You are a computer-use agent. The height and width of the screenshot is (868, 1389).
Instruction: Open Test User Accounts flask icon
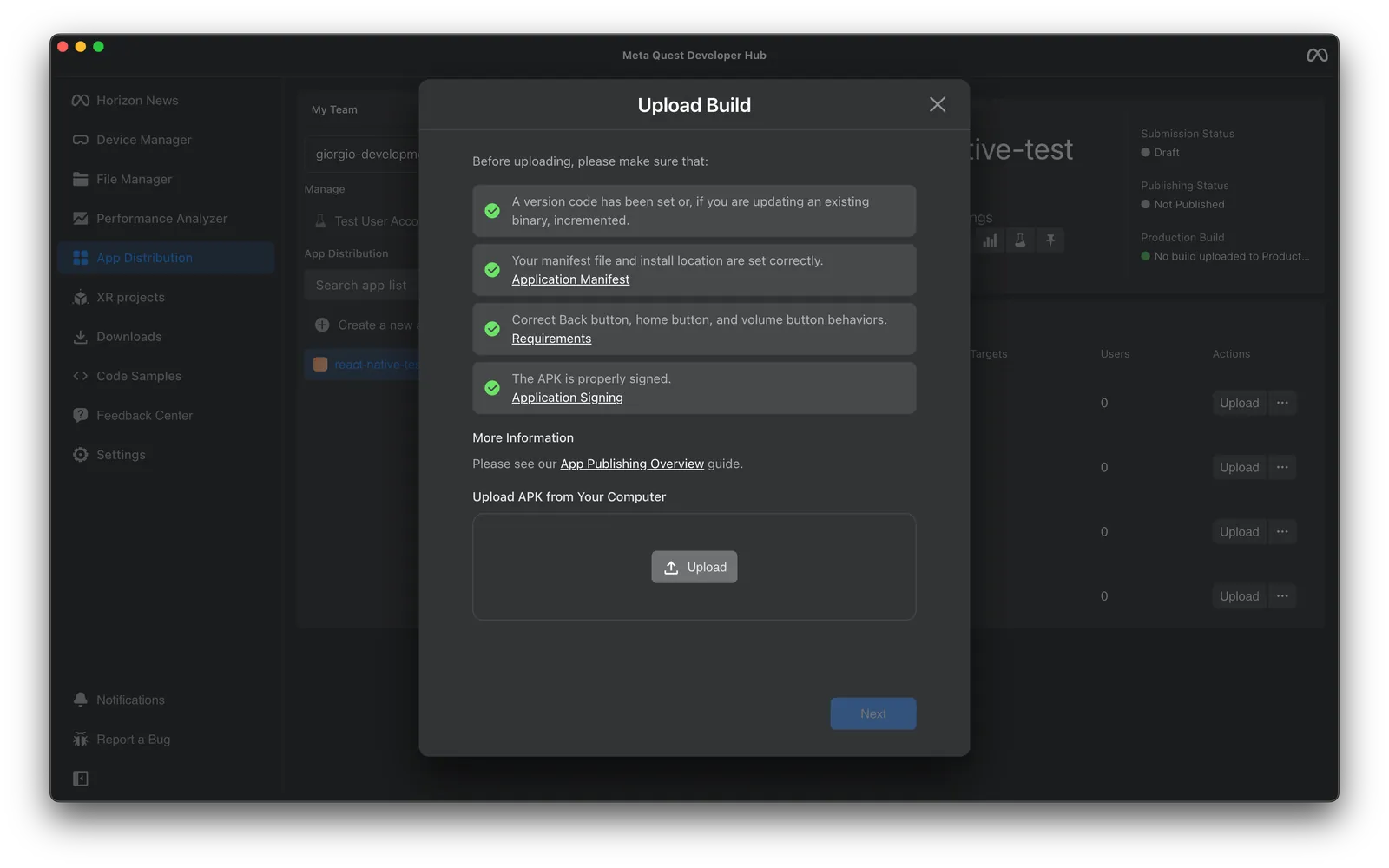[x=320, y=221]
